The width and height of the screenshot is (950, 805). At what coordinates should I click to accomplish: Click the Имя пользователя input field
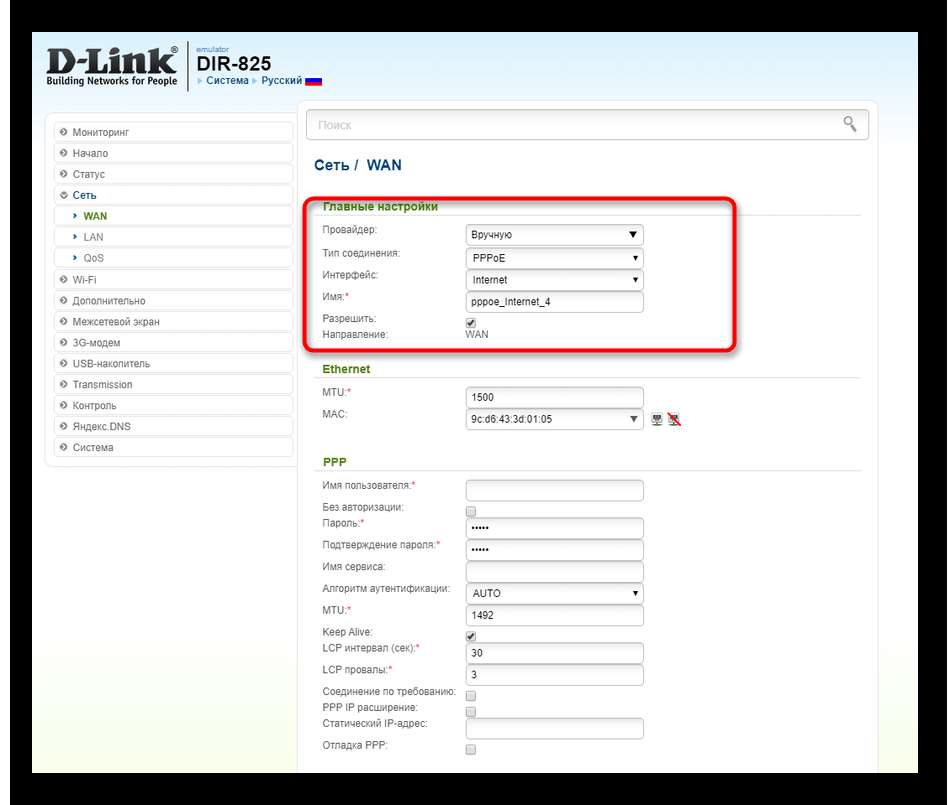[x=554, y=490]
